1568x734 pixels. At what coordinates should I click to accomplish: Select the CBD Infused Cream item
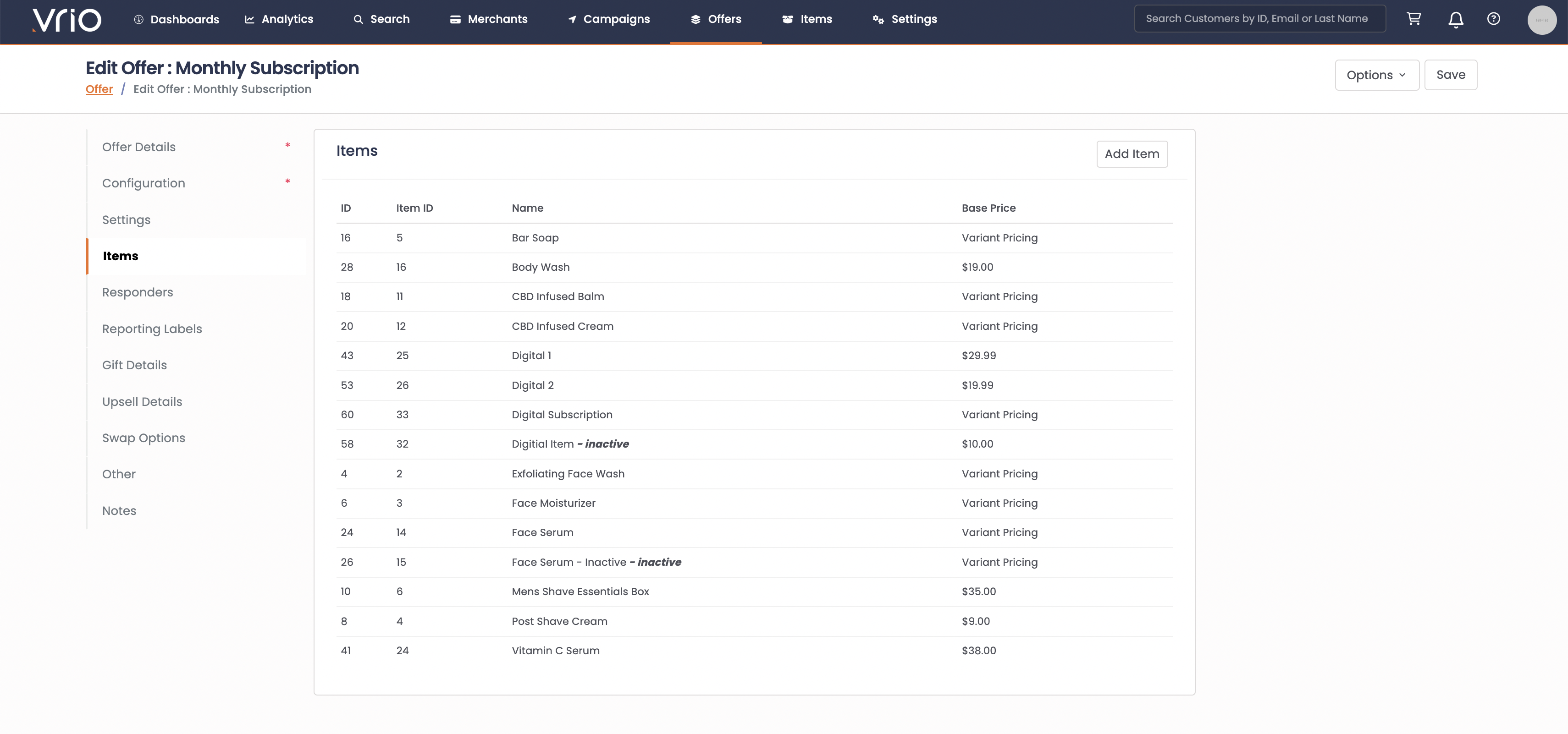[x=754, y=327]
